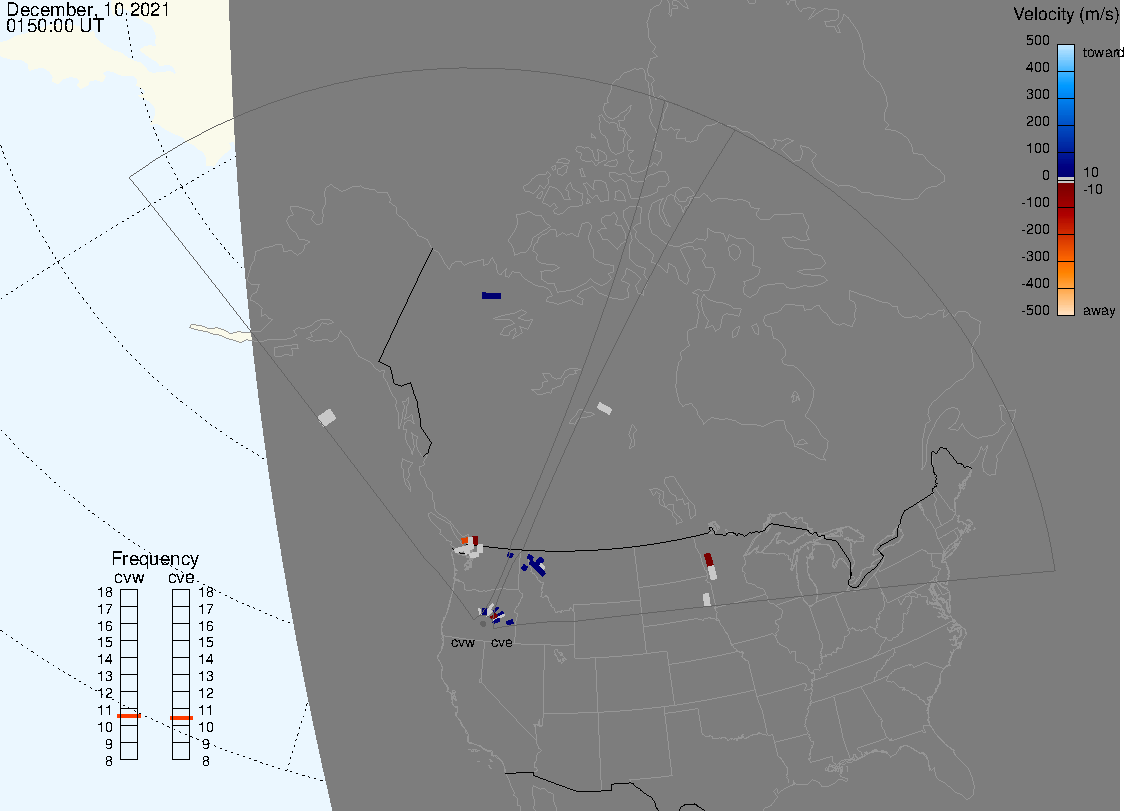Click the gray scatter cell off Alaska coast
1124x811 pixels.
(x=327, y=417)
